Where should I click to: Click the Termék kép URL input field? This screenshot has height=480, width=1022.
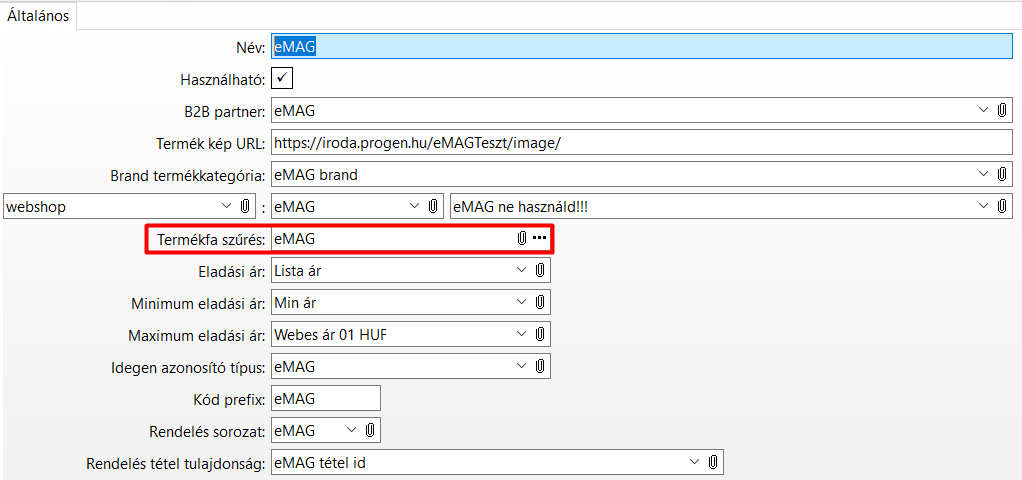[x=641, y=142]
